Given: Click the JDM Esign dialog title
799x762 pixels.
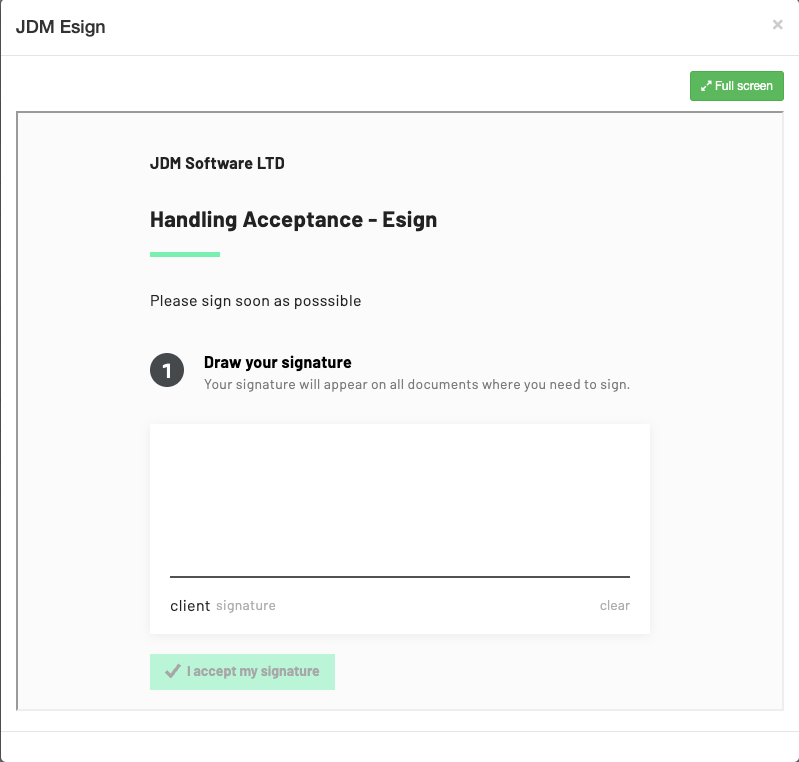Looking at the screenshot, I should tap(61, 27).
